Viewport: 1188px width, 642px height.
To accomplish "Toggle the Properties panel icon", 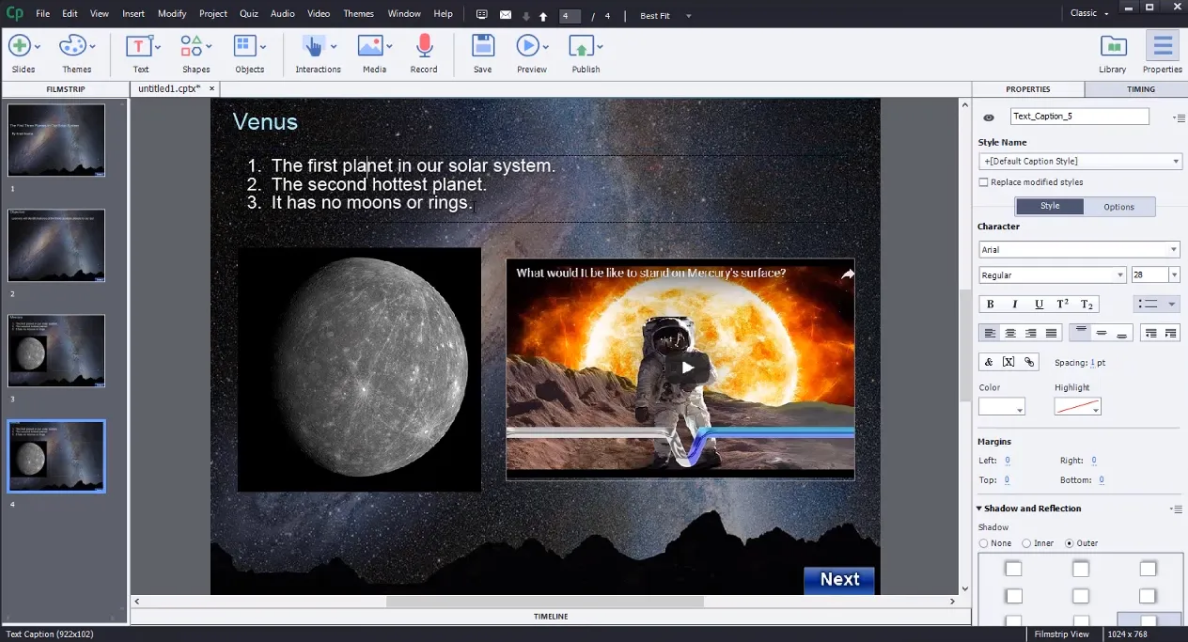I will [1162, 47].
